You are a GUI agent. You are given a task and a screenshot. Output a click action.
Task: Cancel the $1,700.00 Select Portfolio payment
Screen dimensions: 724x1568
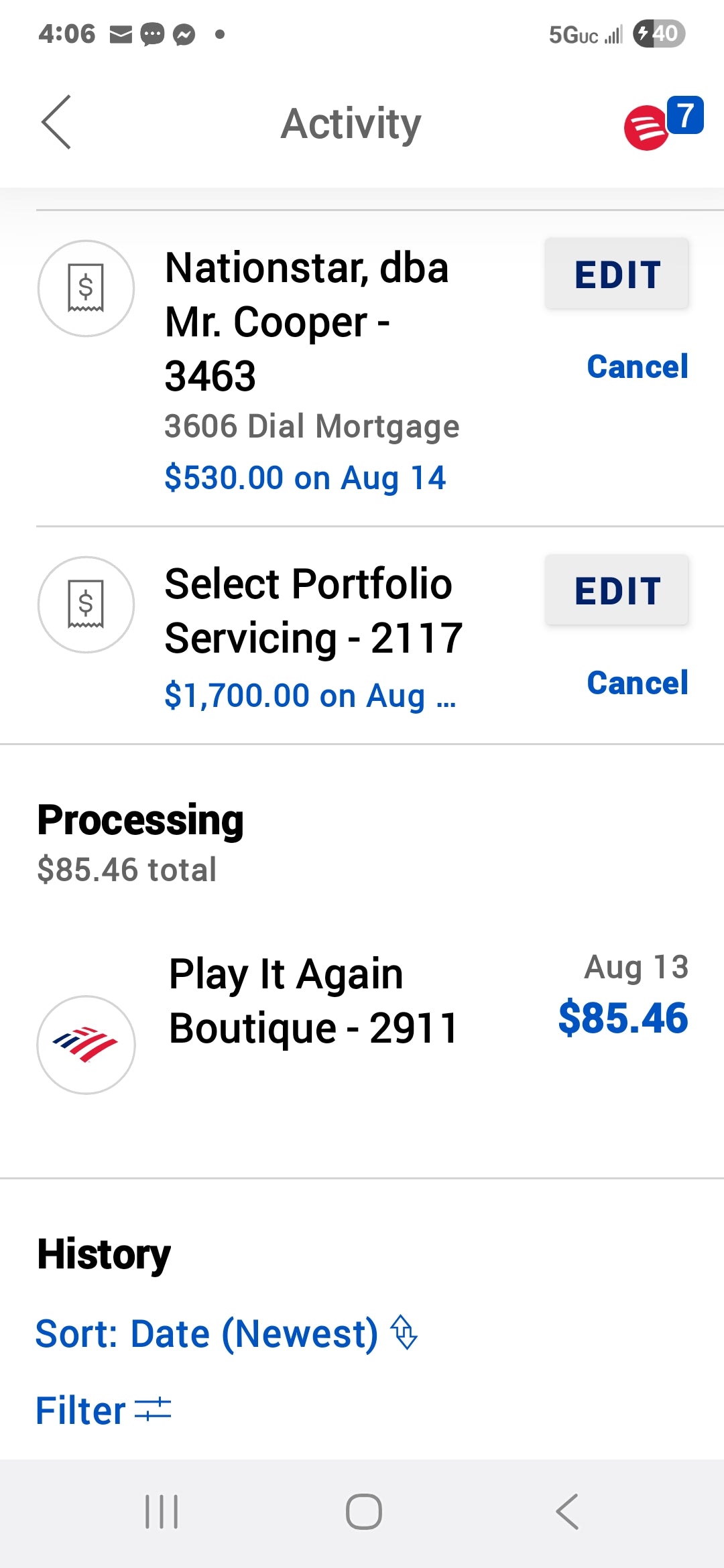point(638,683)
